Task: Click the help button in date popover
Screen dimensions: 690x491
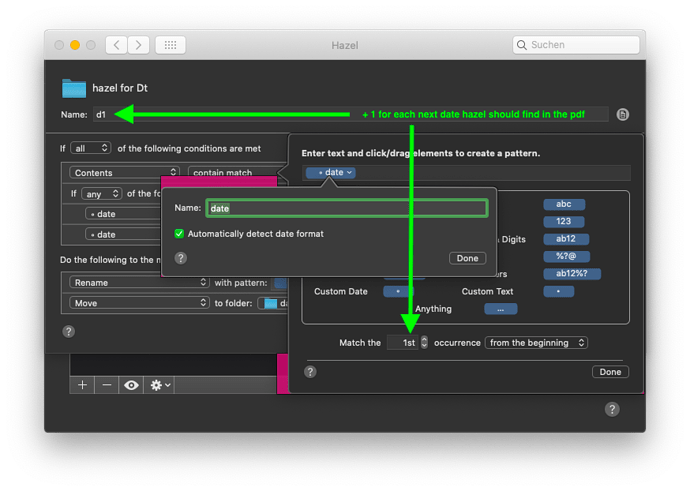Action: [x=181, y=257]
